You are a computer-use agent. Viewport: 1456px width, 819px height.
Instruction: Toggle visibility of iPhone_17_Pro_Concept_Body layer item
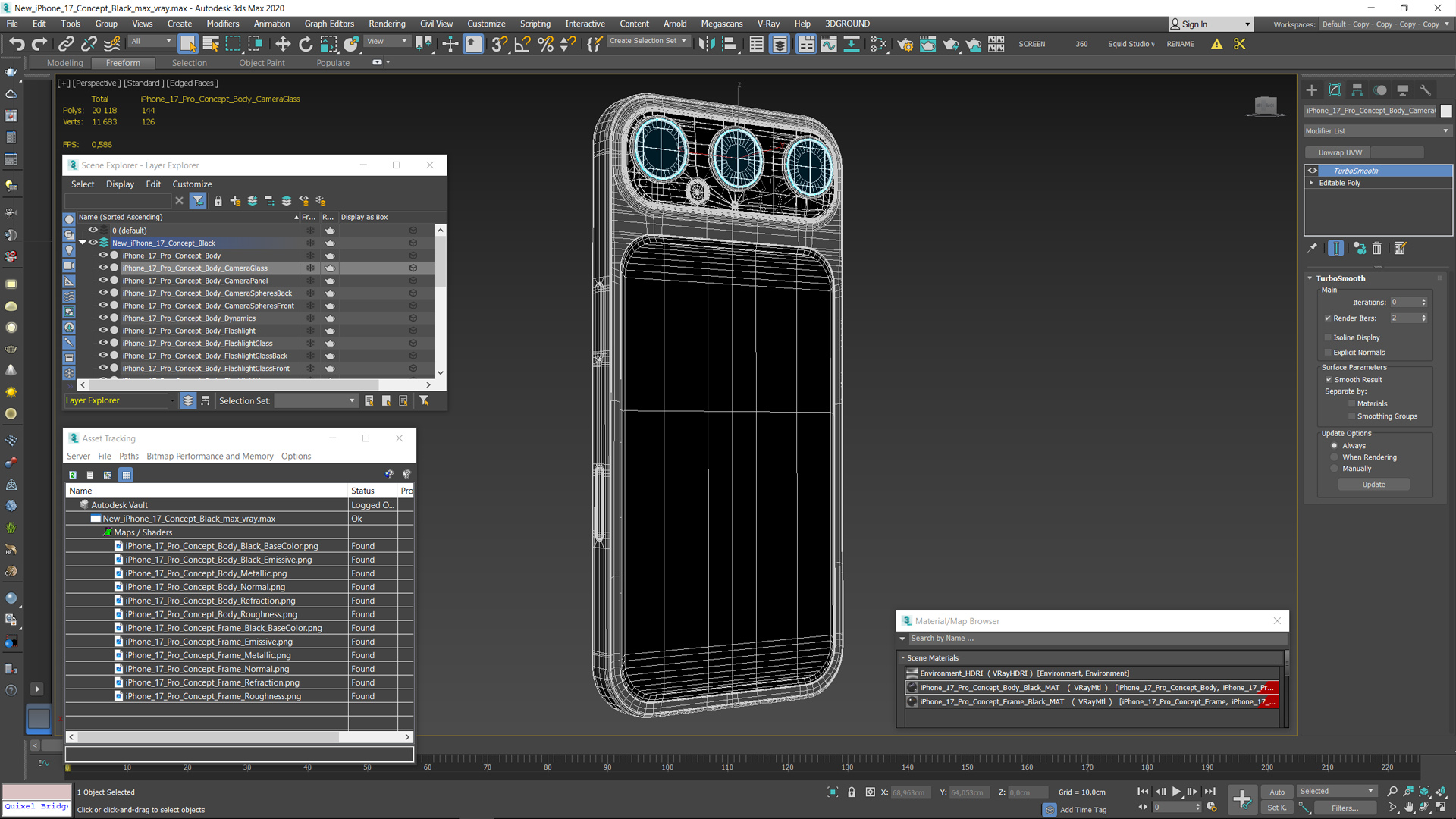click(x=104, y=256)
